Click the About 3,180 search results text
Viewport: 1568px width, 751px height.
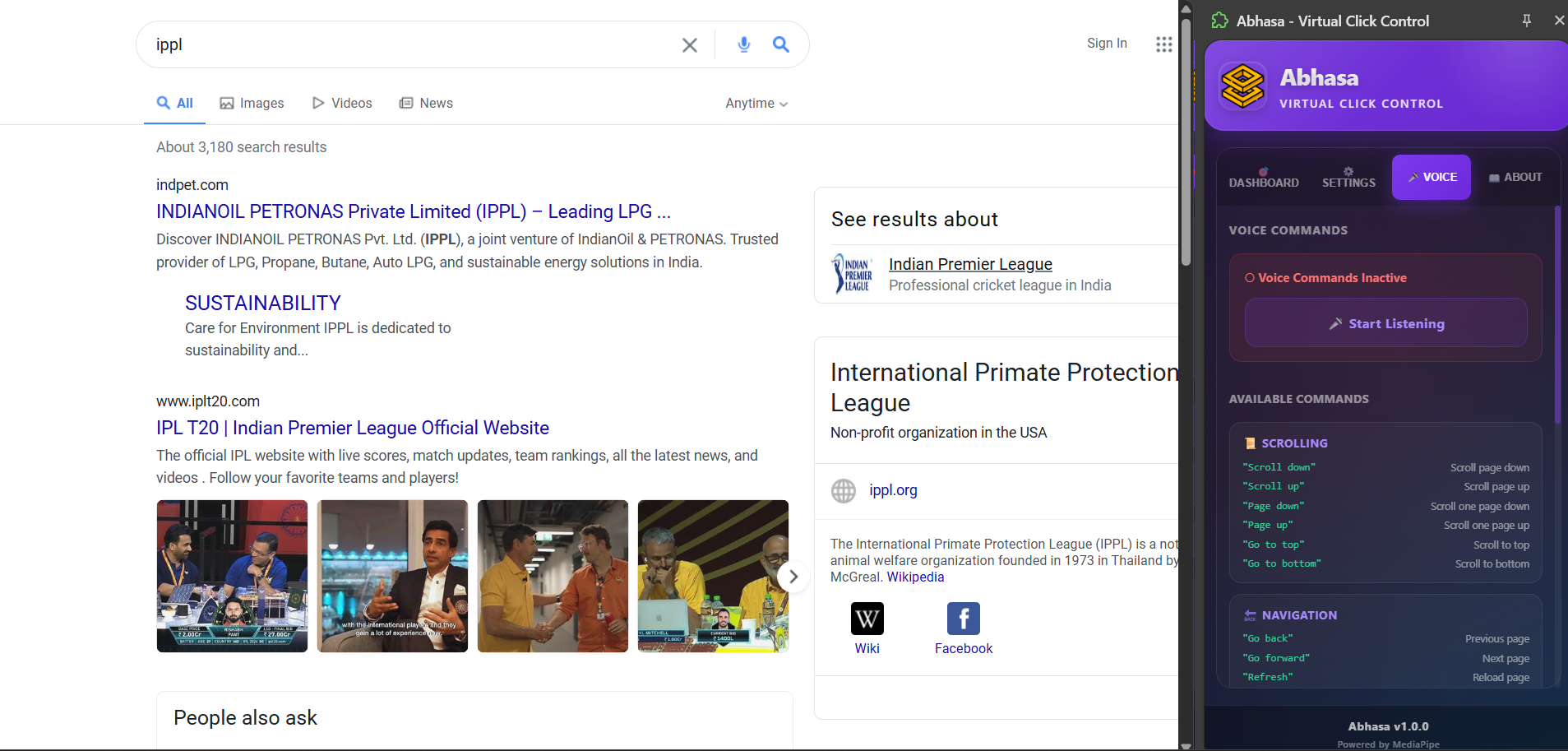tap(242, 147)
